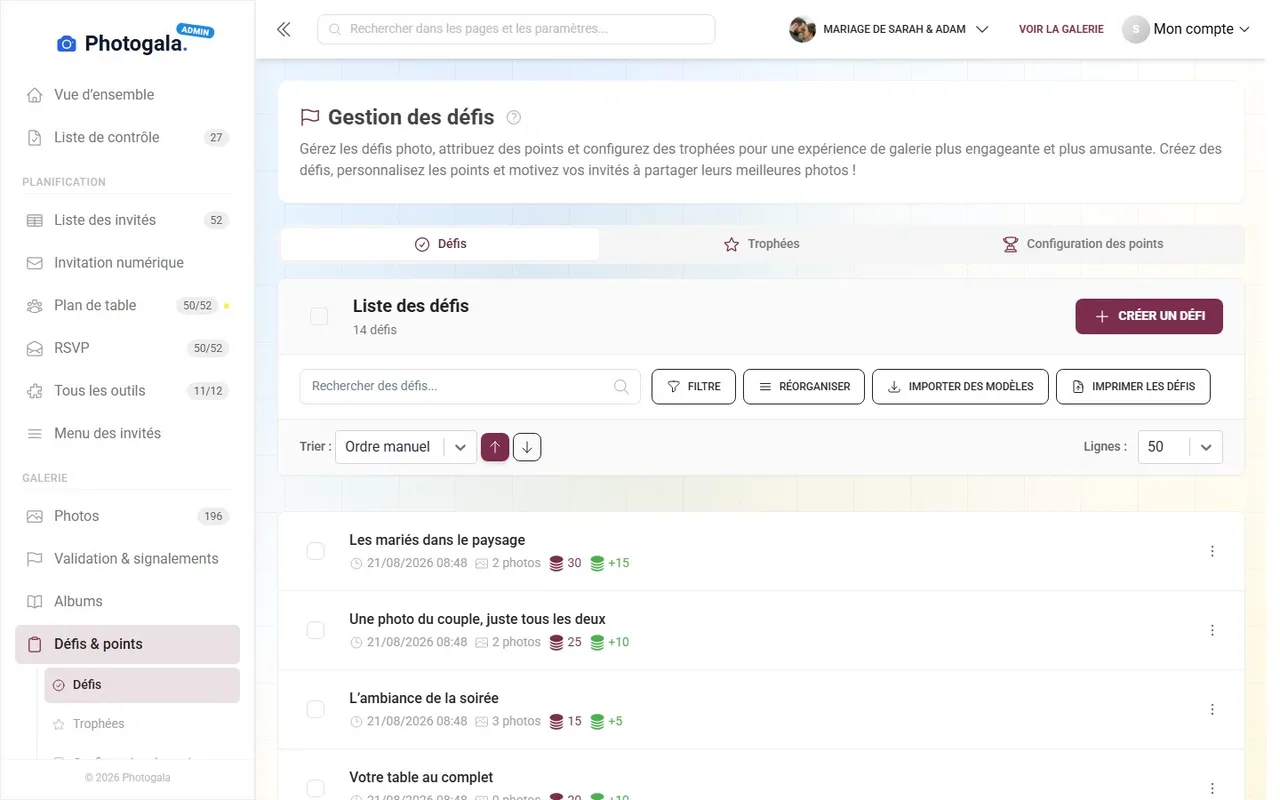Image resolution: width=1280 pixels, height=800 pixels.
Task: Open options menu for L'ambiance de la soirée
Action: (1212, 709)
